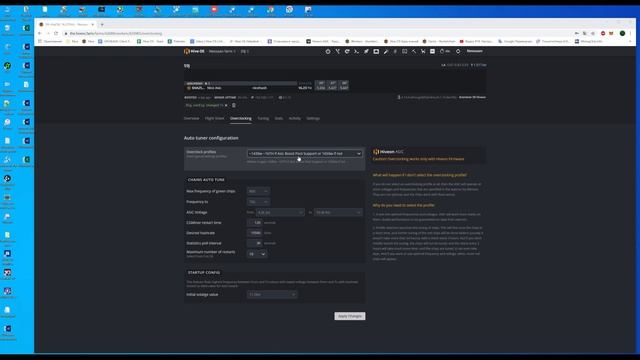Screen dimensions: 640x360
Task: Click the account name button at toolbar end
Action: (475, 51)
